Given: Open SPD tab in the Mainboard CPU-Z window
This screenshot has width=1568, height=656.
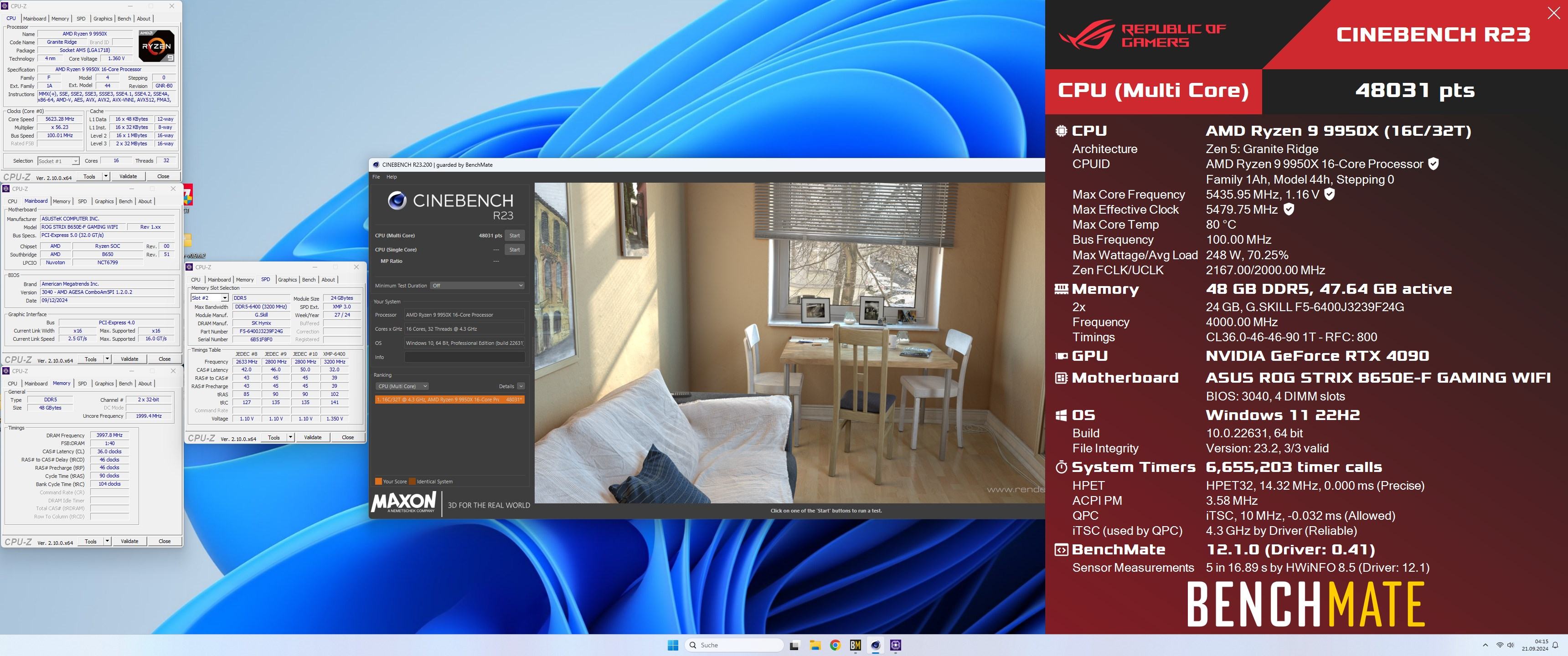Looking at the screenshot, I should tap(82, 201).
